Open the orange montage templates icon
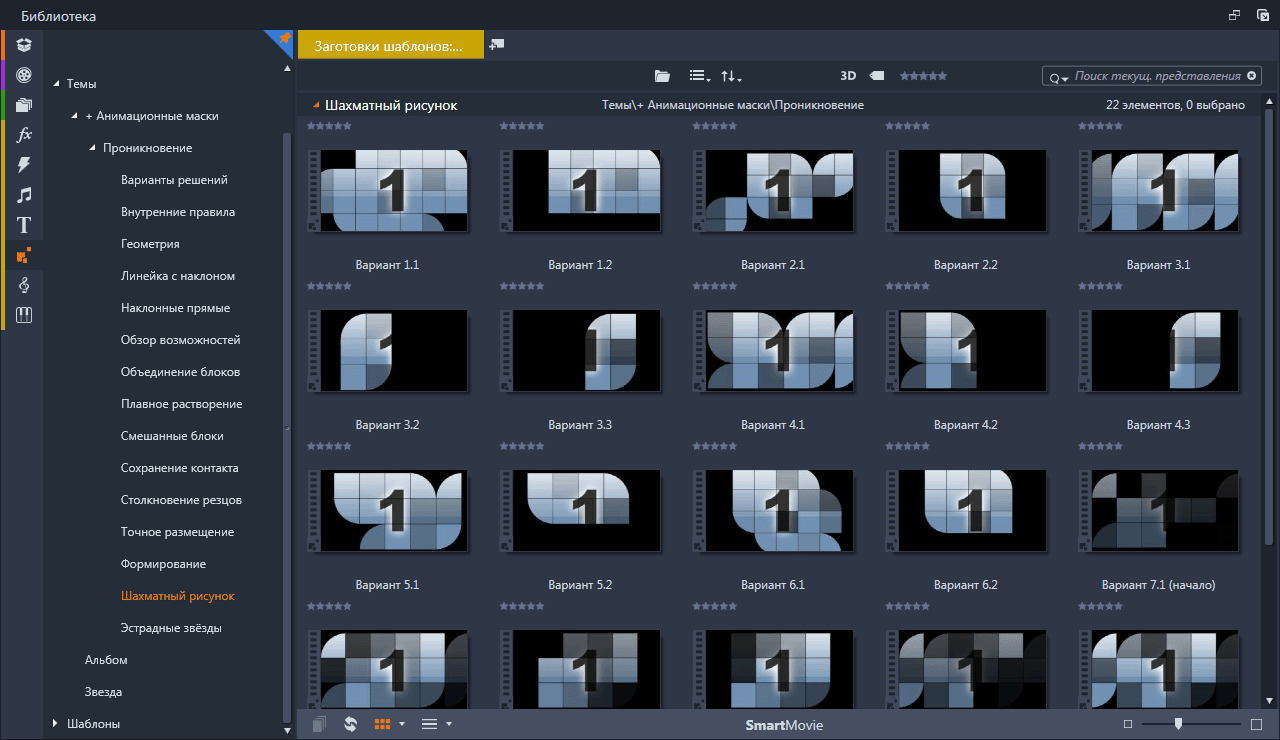 (x=24, y=255)
